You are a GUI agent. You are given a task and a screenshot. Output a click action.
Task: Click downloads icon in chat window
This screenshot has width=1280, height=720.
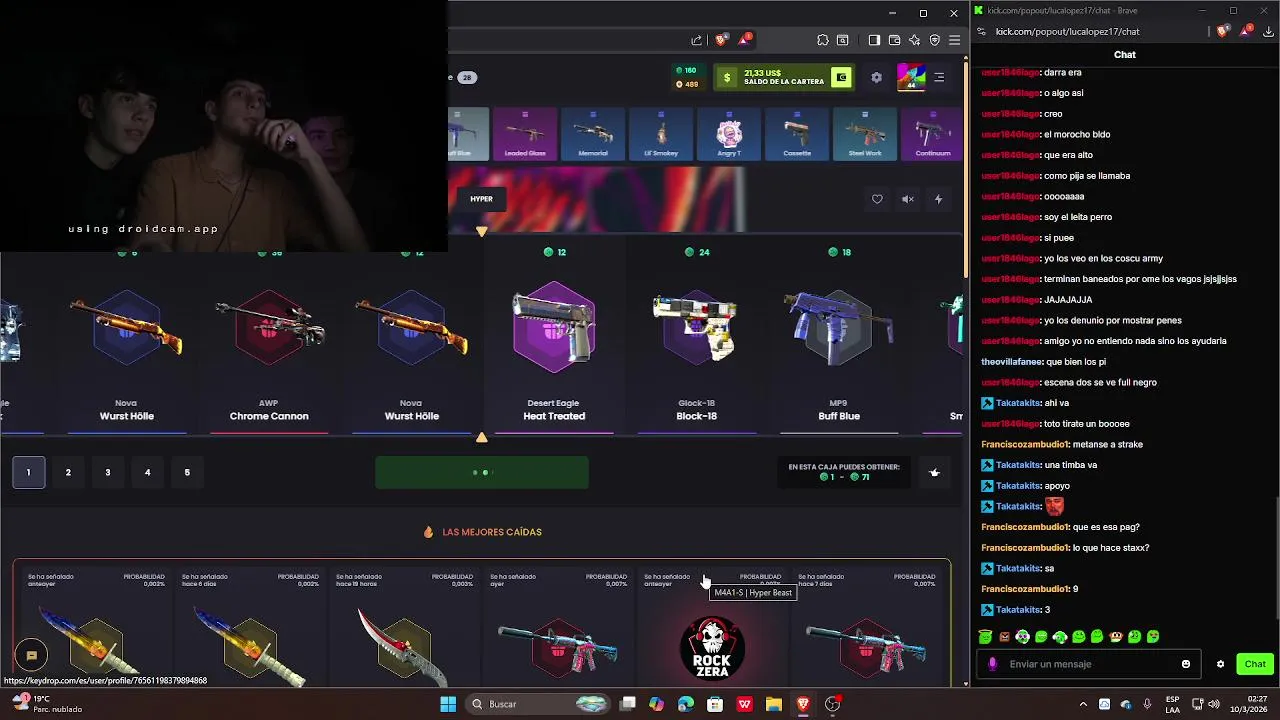click(1268, 31)
